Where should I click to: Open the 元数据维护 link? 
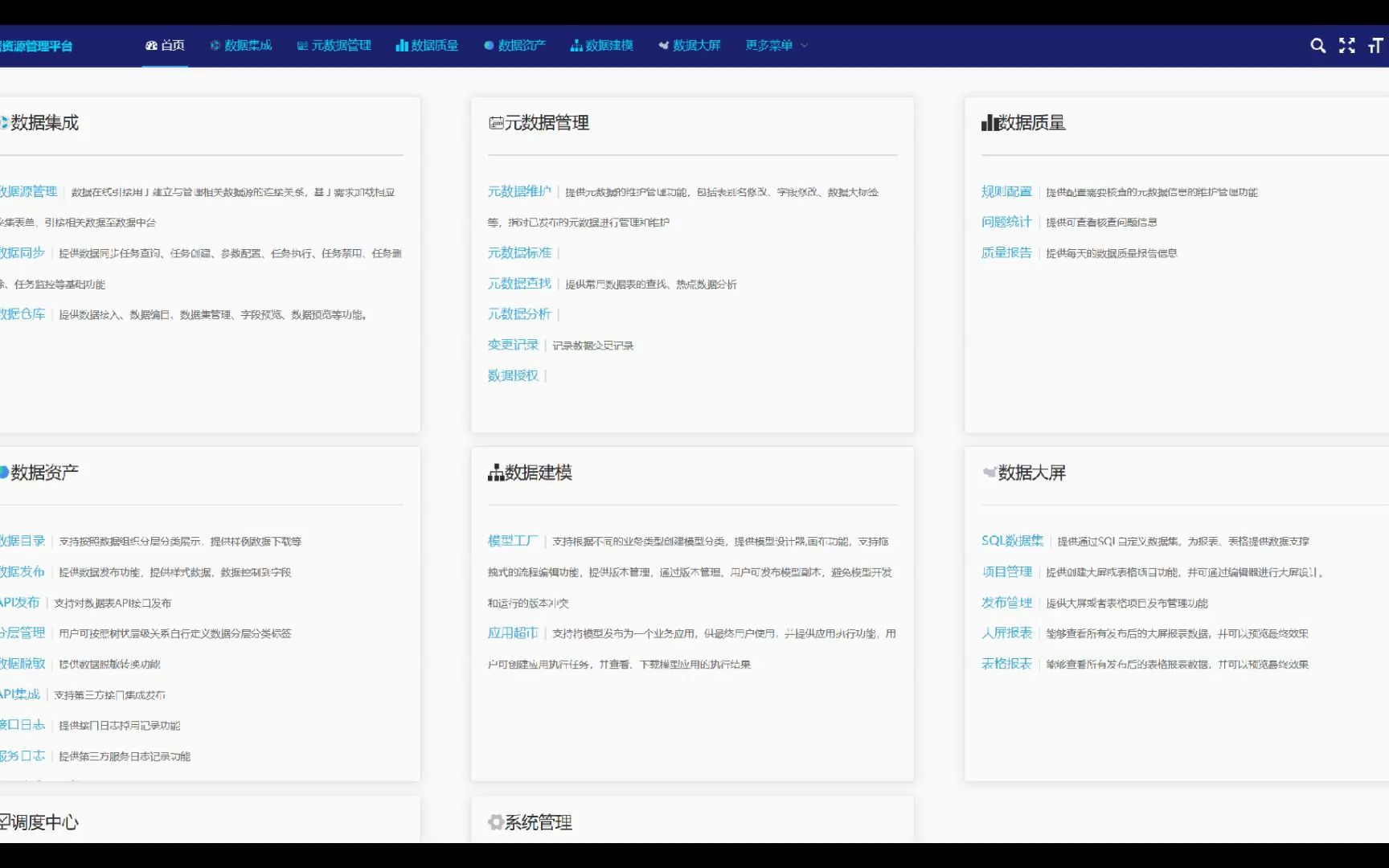coord(519,191)
